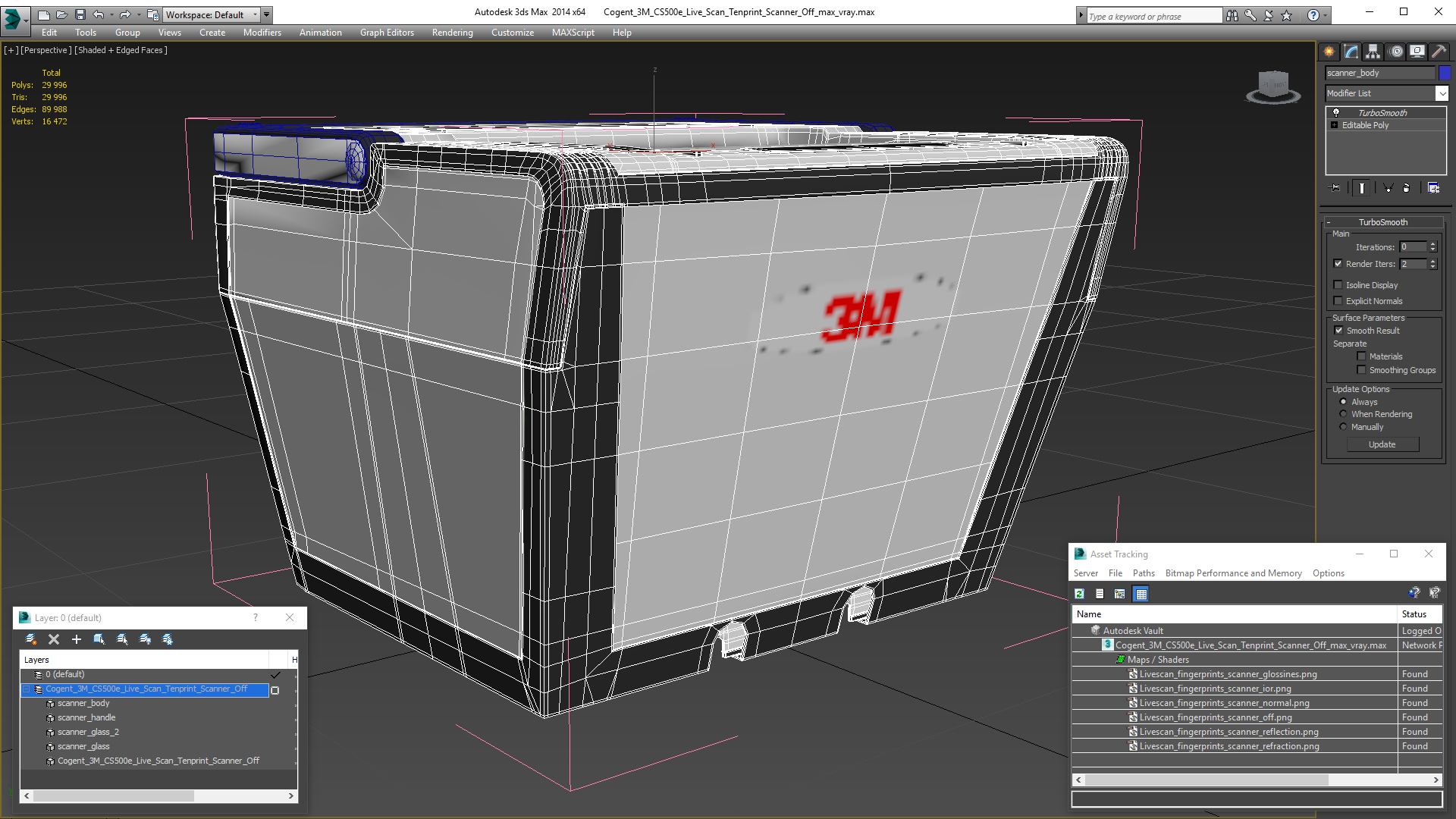Open the Graph Editors menu
1456x819 pixels.
click(387, 33)
